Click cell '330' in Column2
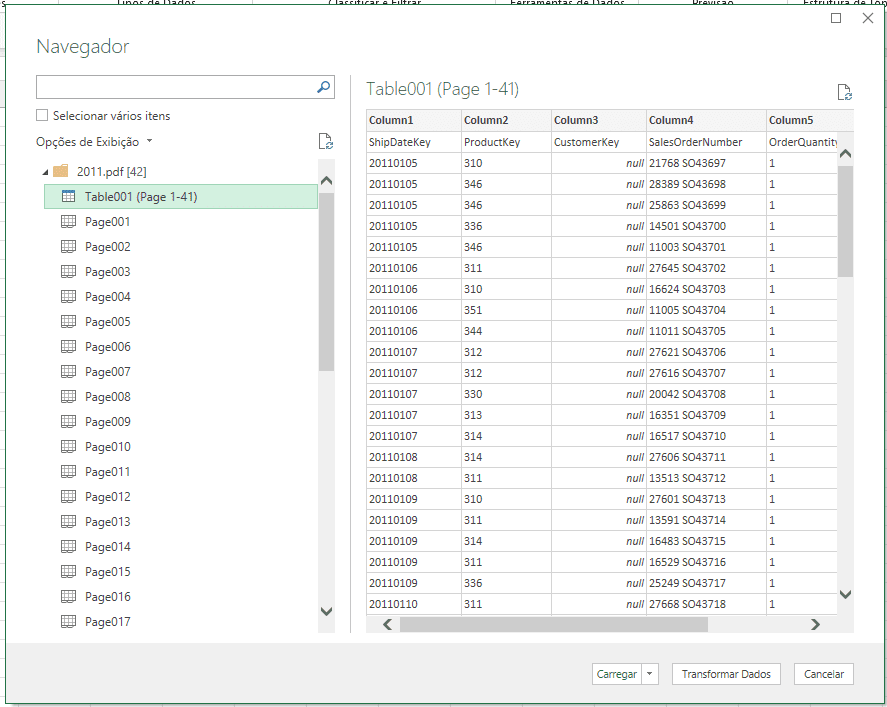 coord(506,394)
